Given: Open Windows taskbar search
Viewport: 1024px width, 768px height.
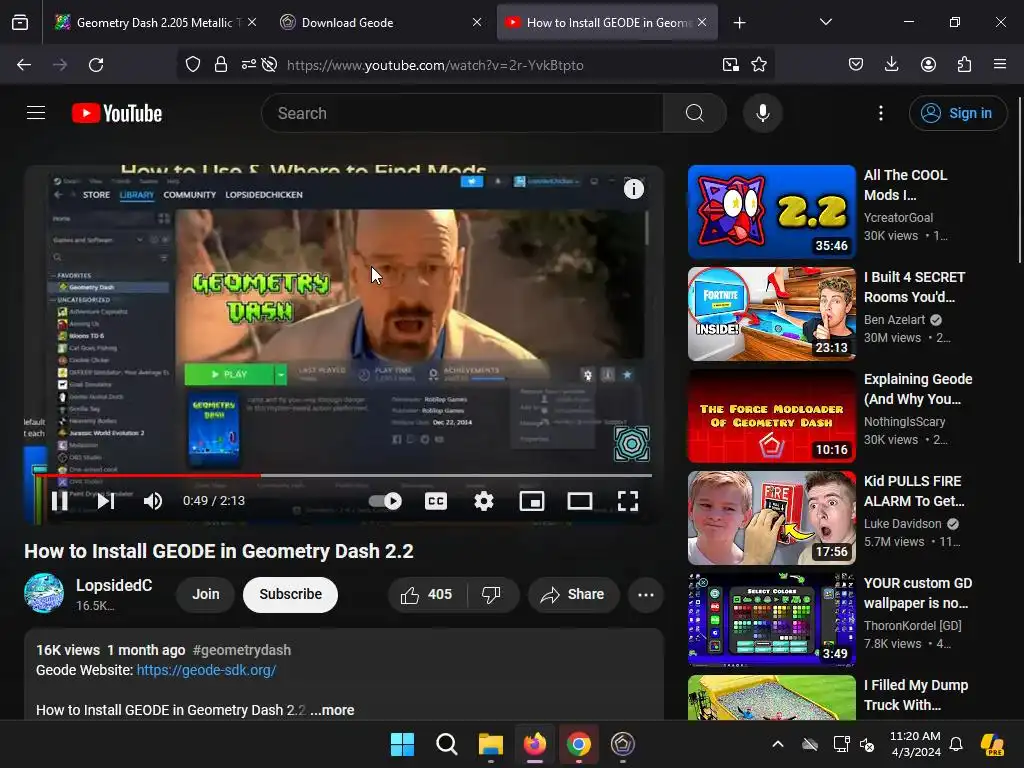Looking at the screenshot, I should pos(447,744).
